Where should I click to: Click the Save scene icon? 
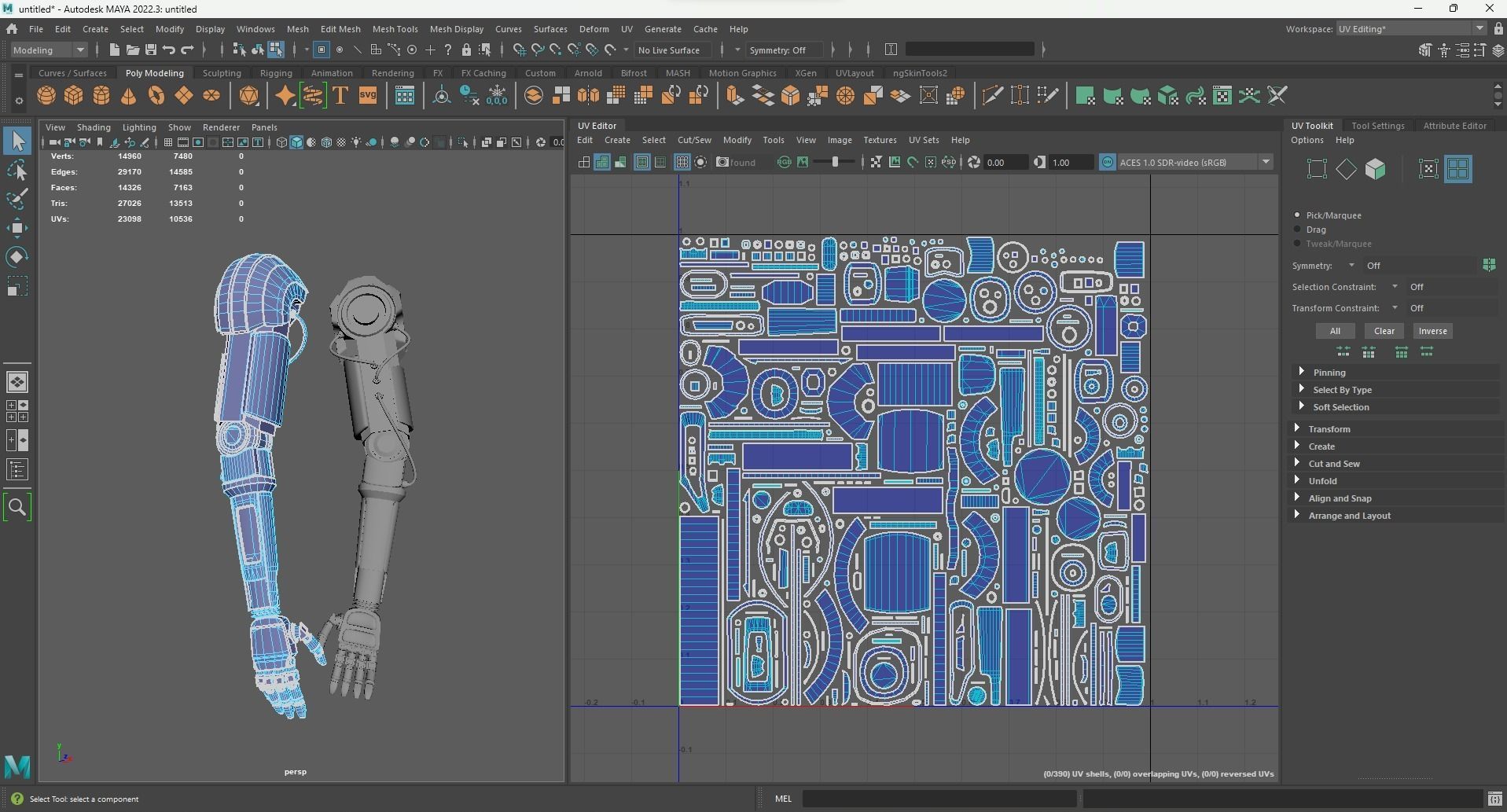tap(151, 50)
